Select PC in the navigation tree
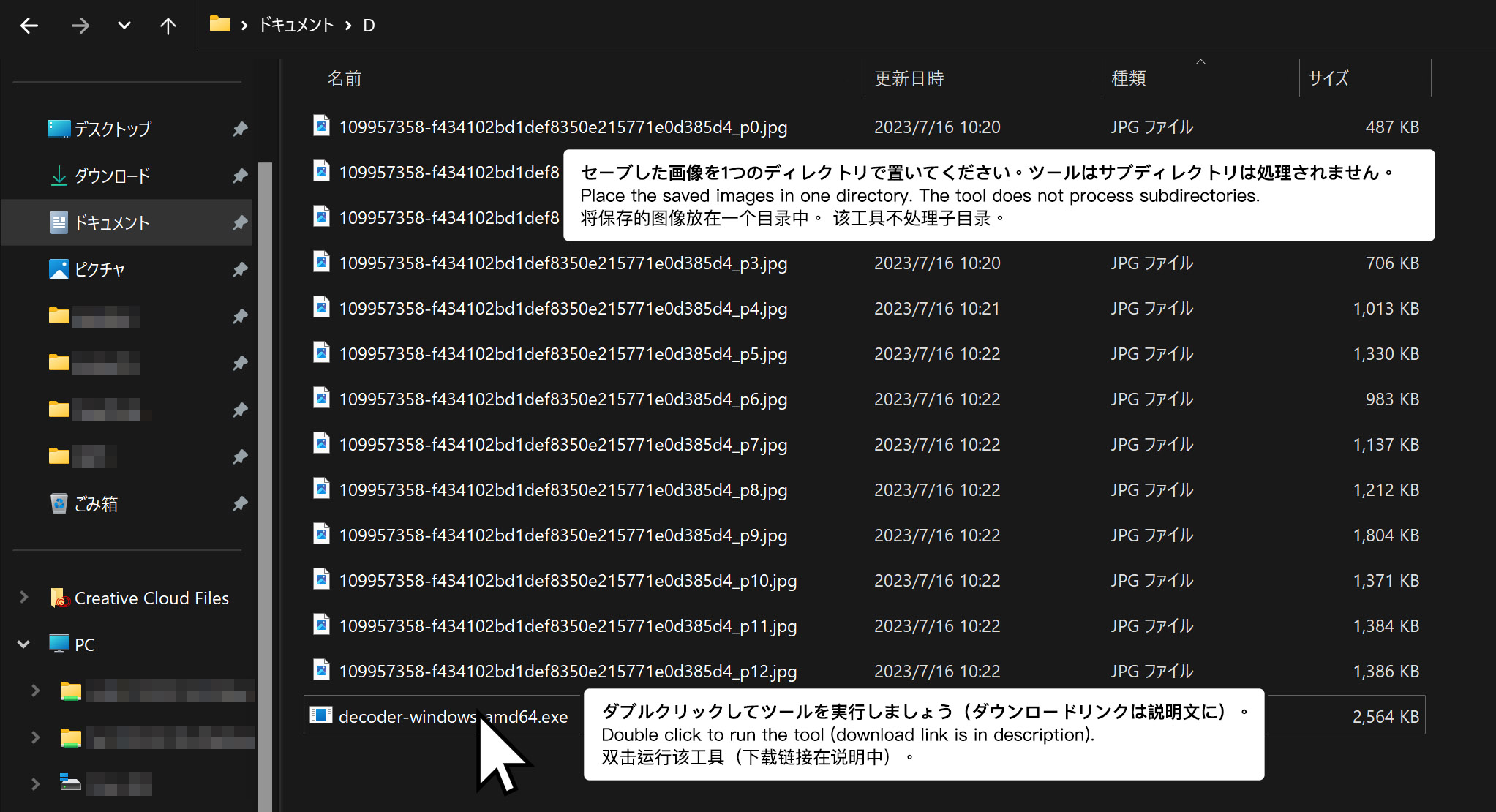 (85, 644)
